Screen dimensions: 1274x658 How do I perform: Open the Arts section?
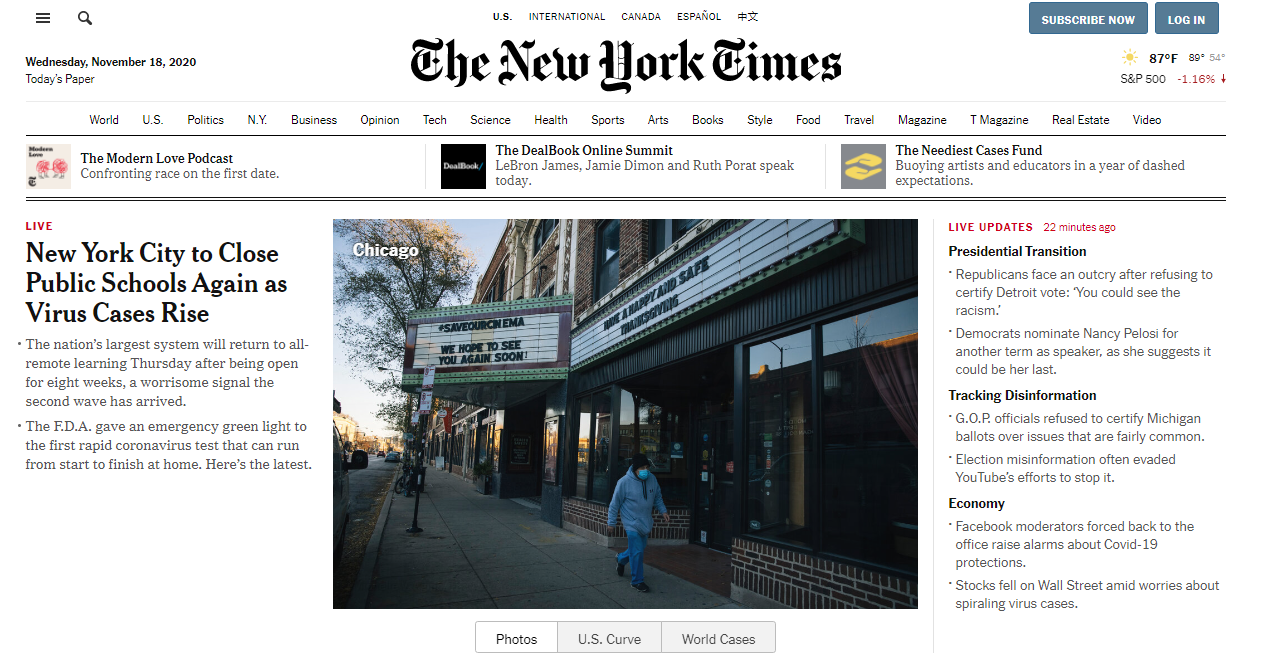[x=658, y=120]
